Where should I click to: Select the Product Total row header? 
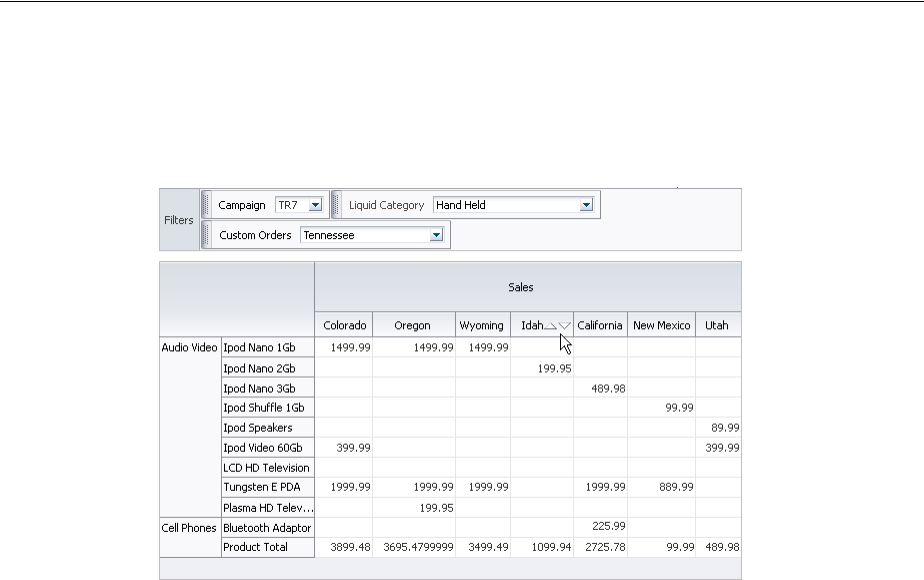point(268,547)
